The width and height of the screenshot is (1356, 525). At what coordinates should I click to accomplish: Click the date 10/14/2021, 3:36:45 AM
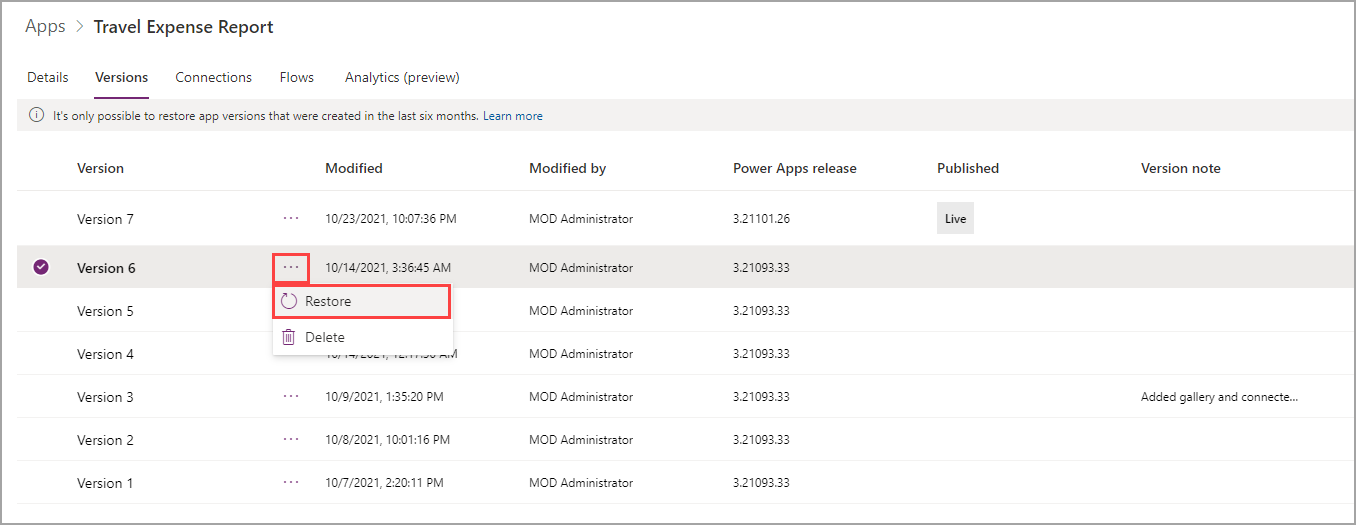(x=388, y=267)
